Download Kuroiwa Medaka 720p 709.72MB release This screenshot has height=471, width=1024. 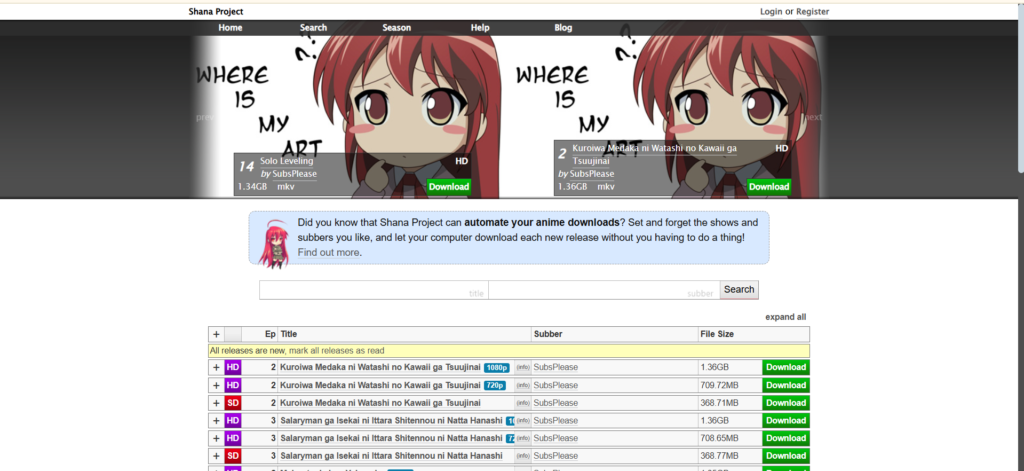786,385
